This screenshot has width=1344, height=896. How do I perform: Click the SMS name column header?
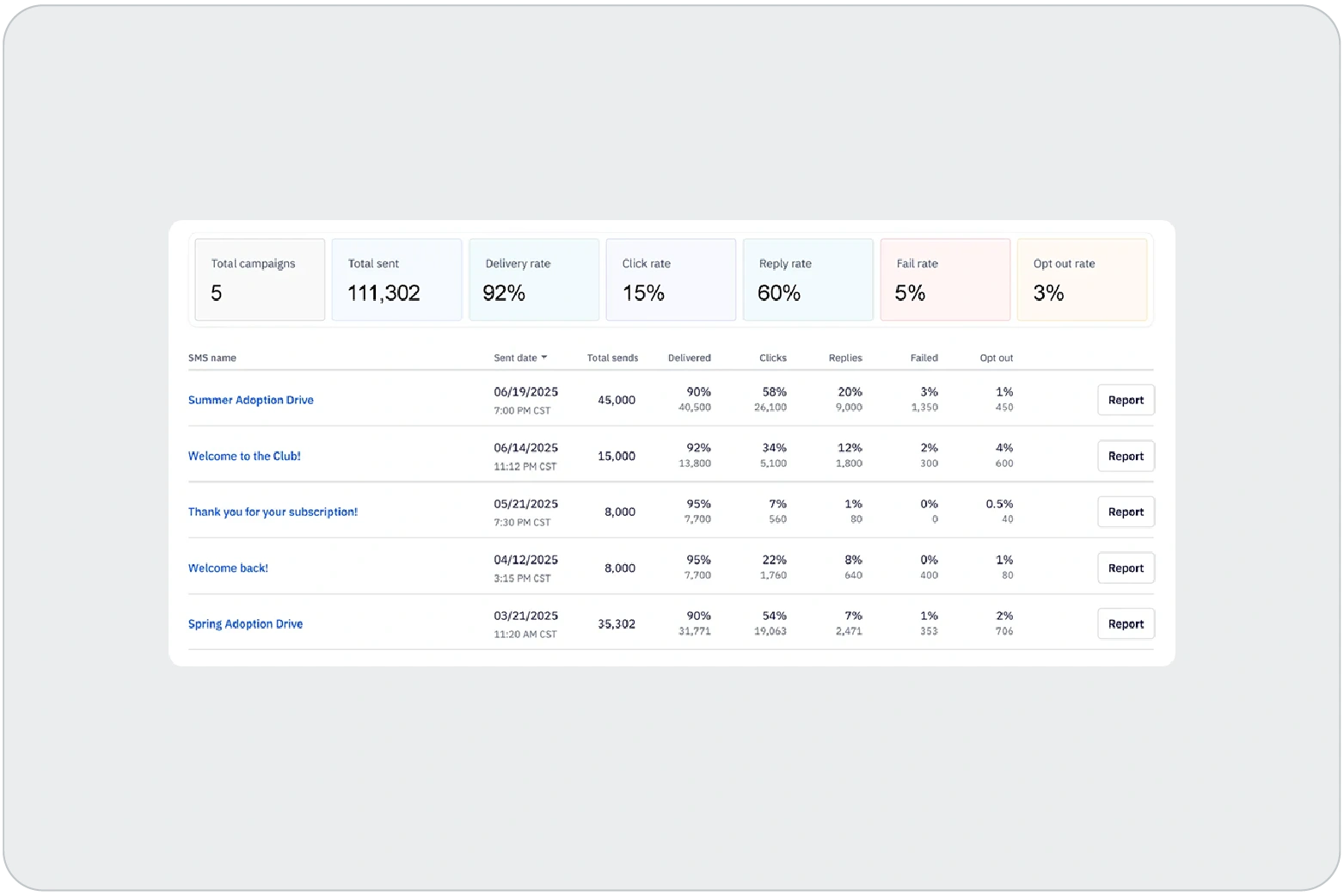212,358
